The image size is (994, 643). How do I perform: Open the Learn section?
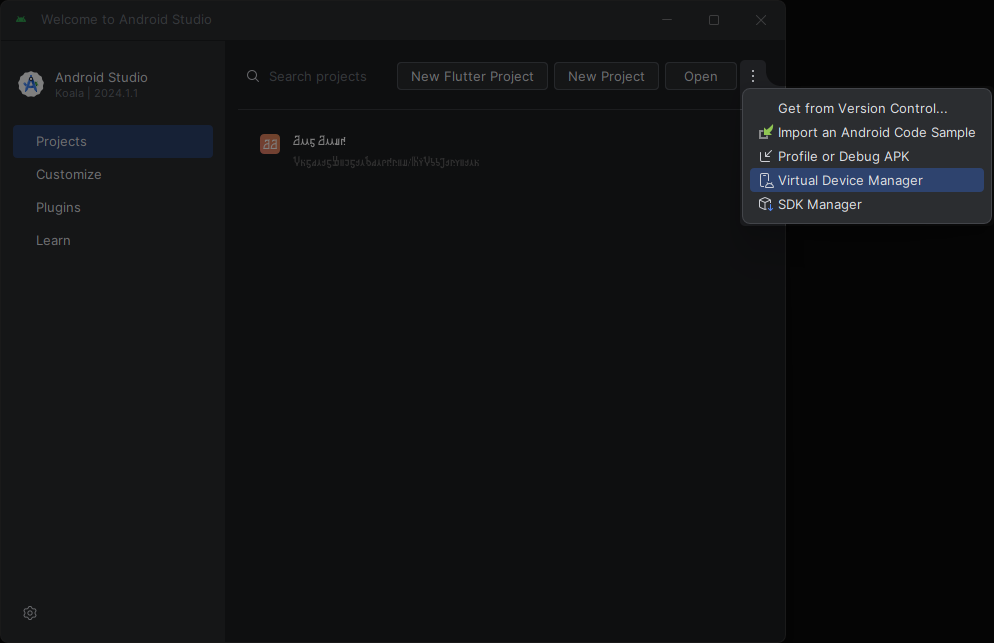(113, 240)
